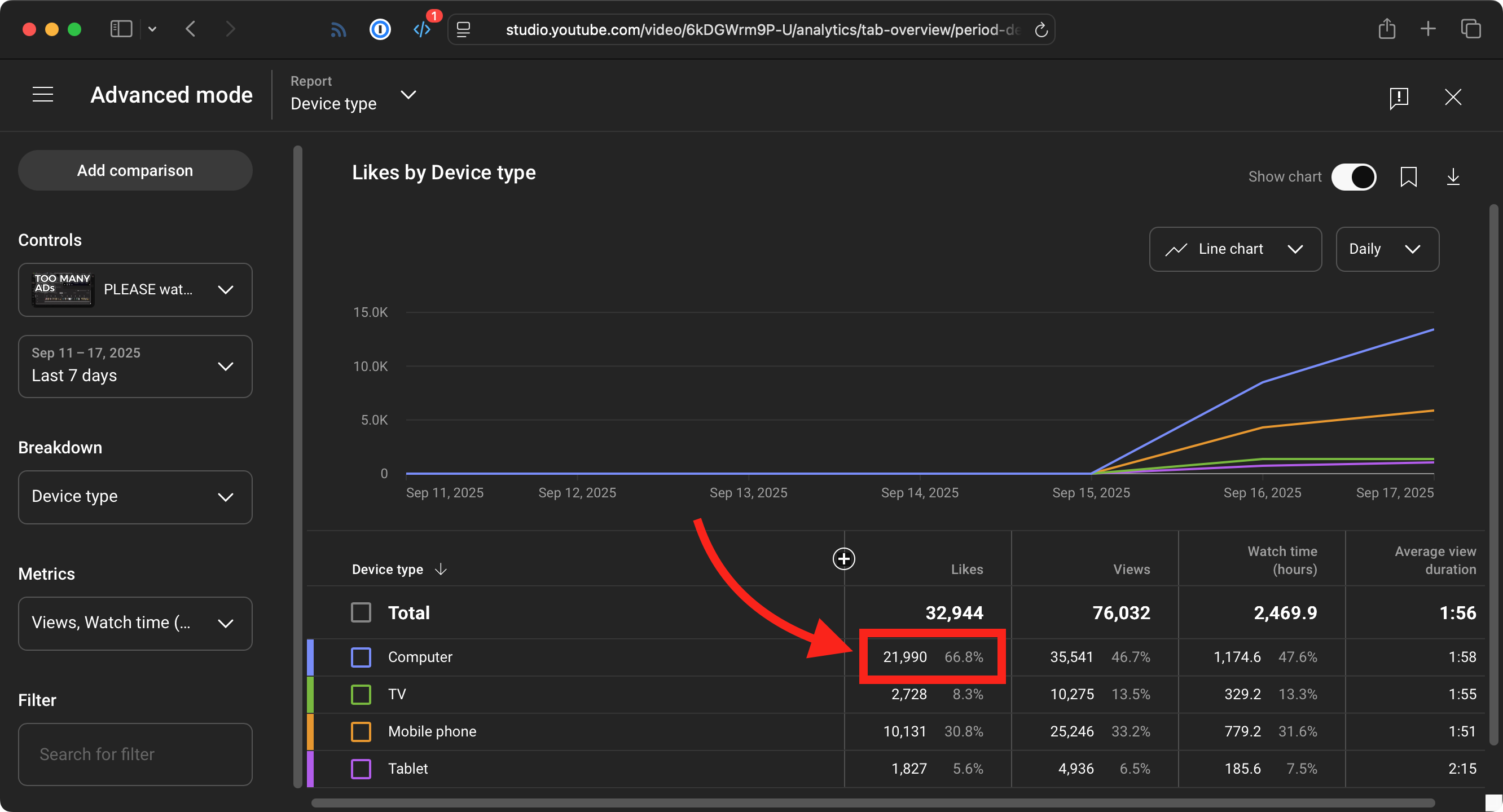Click the Advanced mode title
The image size is (1503, 812).
(172, 95)
